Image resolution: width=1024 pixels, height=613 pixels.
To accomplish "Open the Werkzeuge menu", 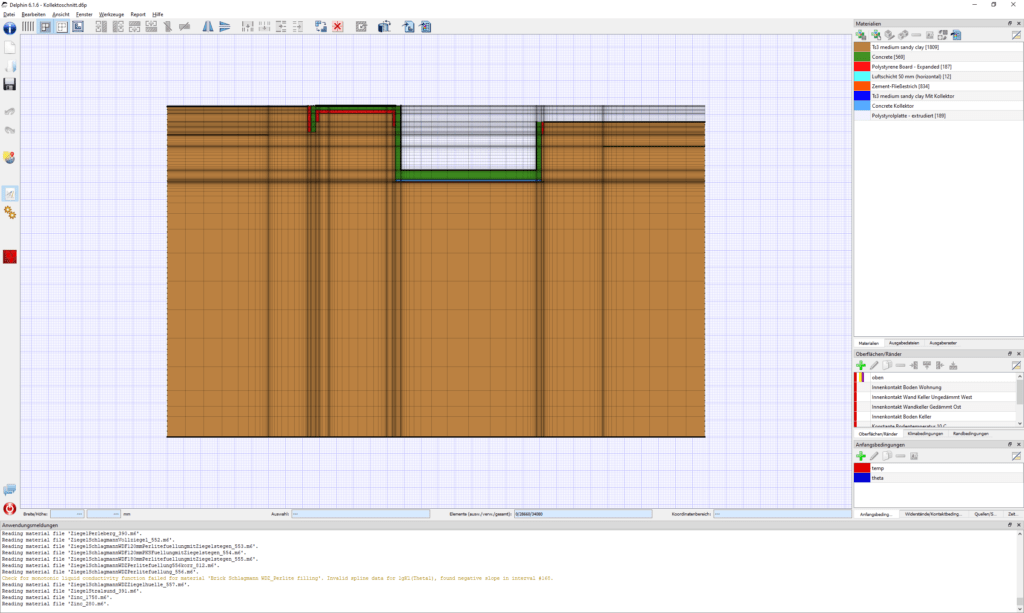I will [x=111, y=14].
